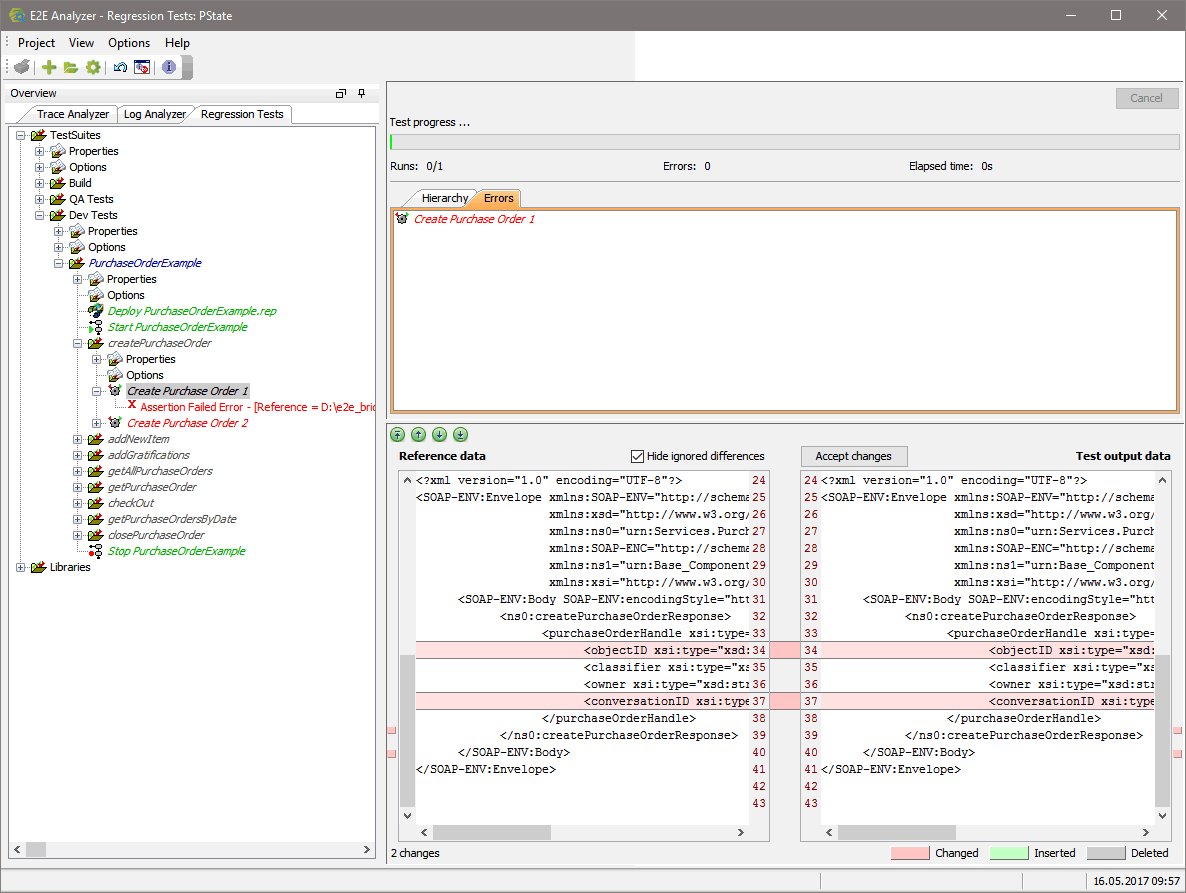
Task: Navigate to next difference using down arrow icon
Action: click(x=439, y=434)
